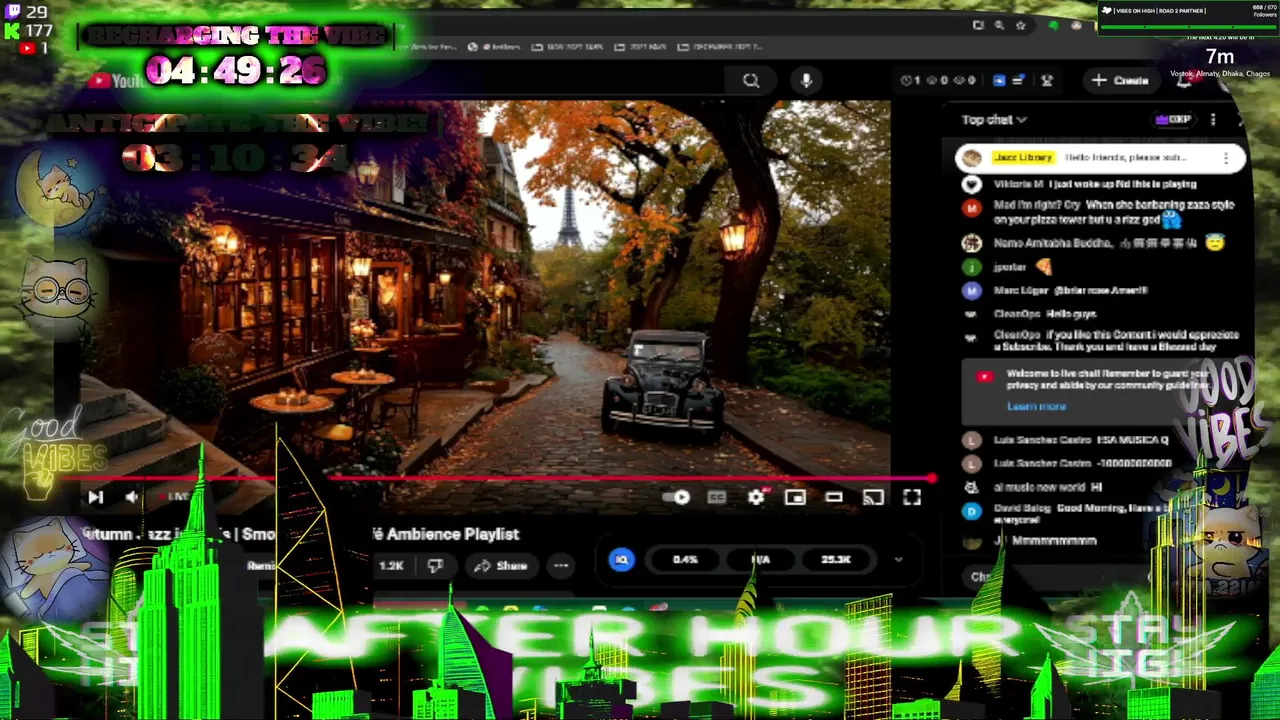
Task: Open chat options three-dot menu
Action: [1213, 120]
